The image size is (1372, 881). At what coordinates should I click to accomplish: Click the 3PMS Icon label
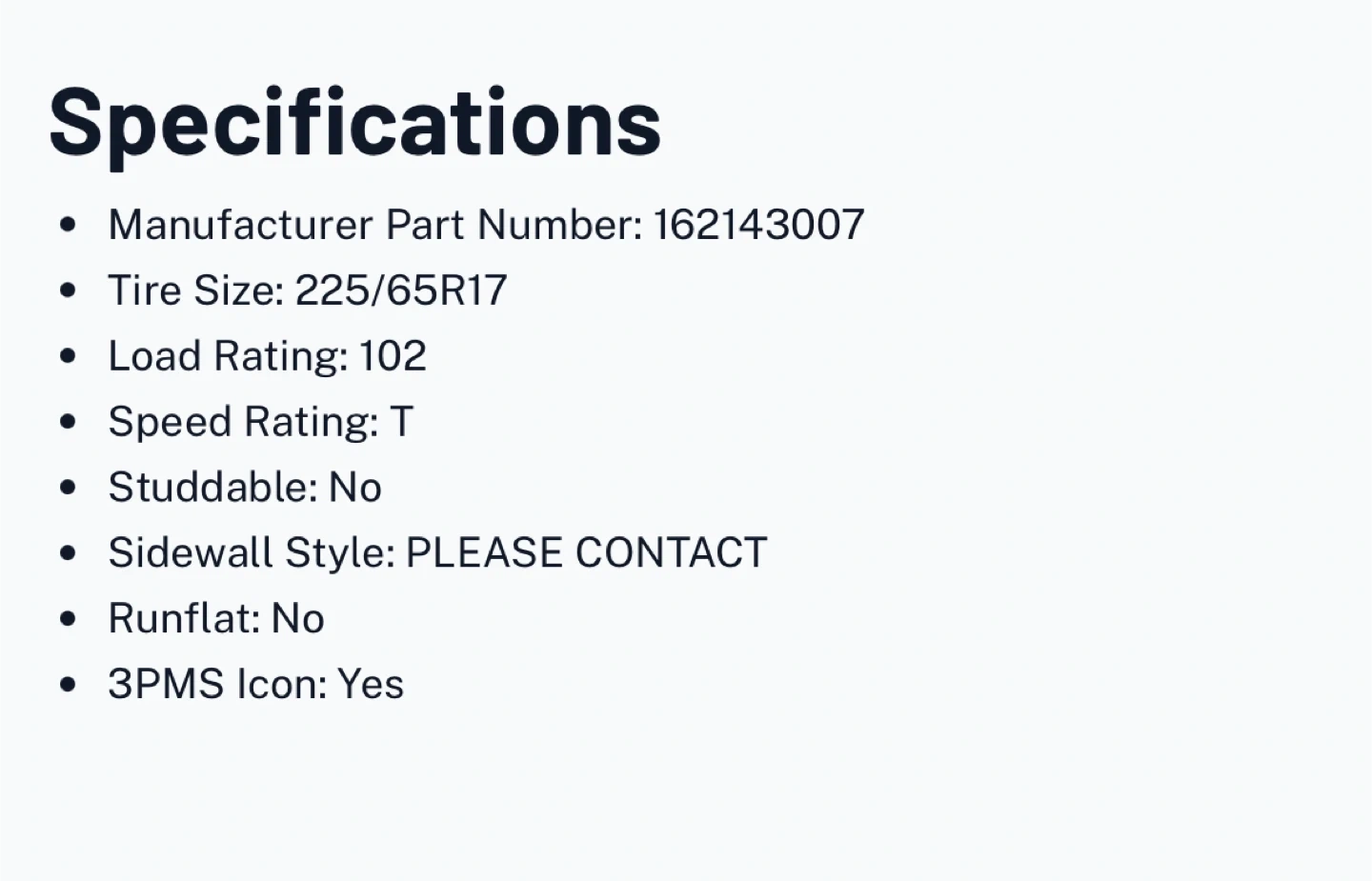217,685
